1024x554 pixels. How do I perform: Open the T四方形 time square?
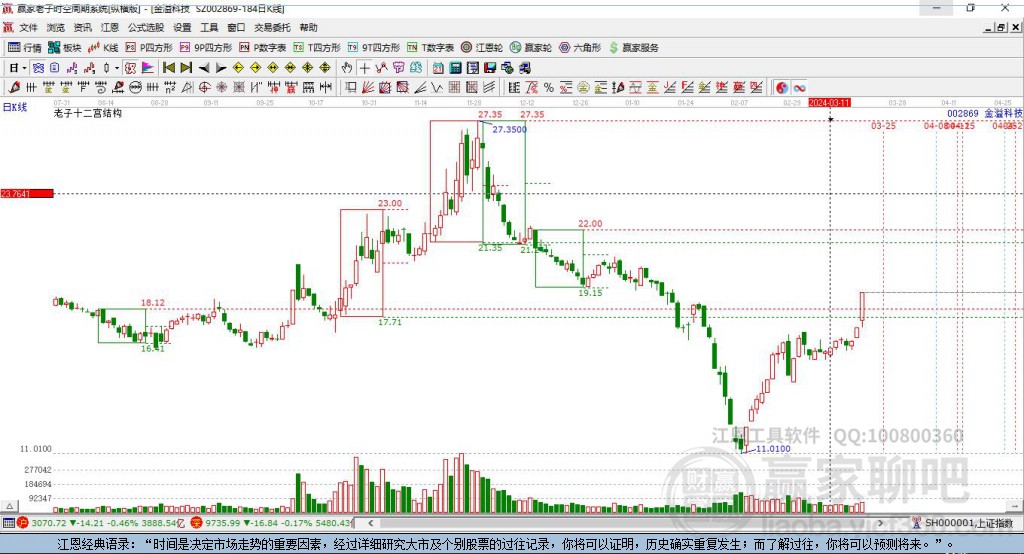click(x=317, y=48)
